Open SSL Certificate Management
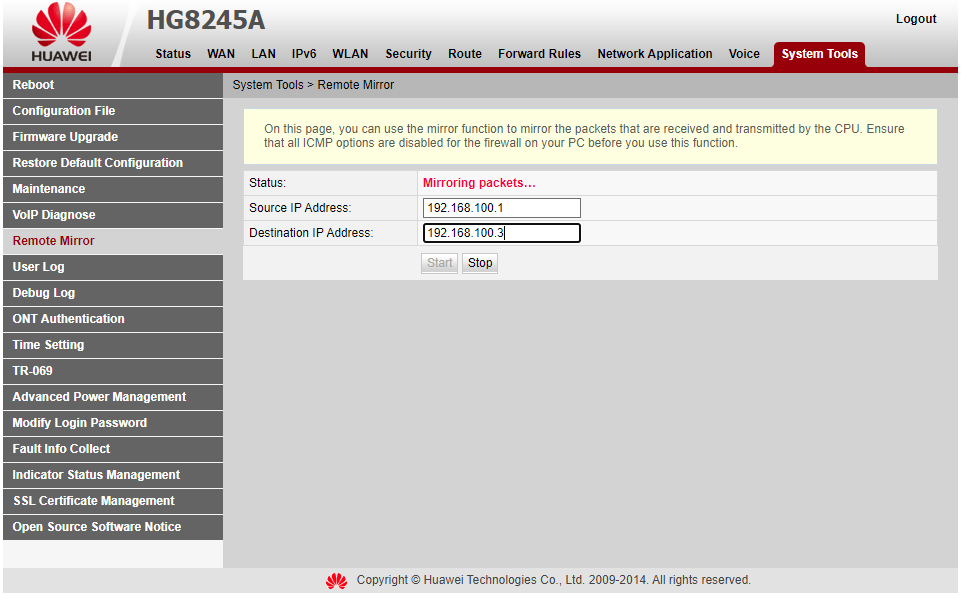Screen dimensions: 962x599 113,501
